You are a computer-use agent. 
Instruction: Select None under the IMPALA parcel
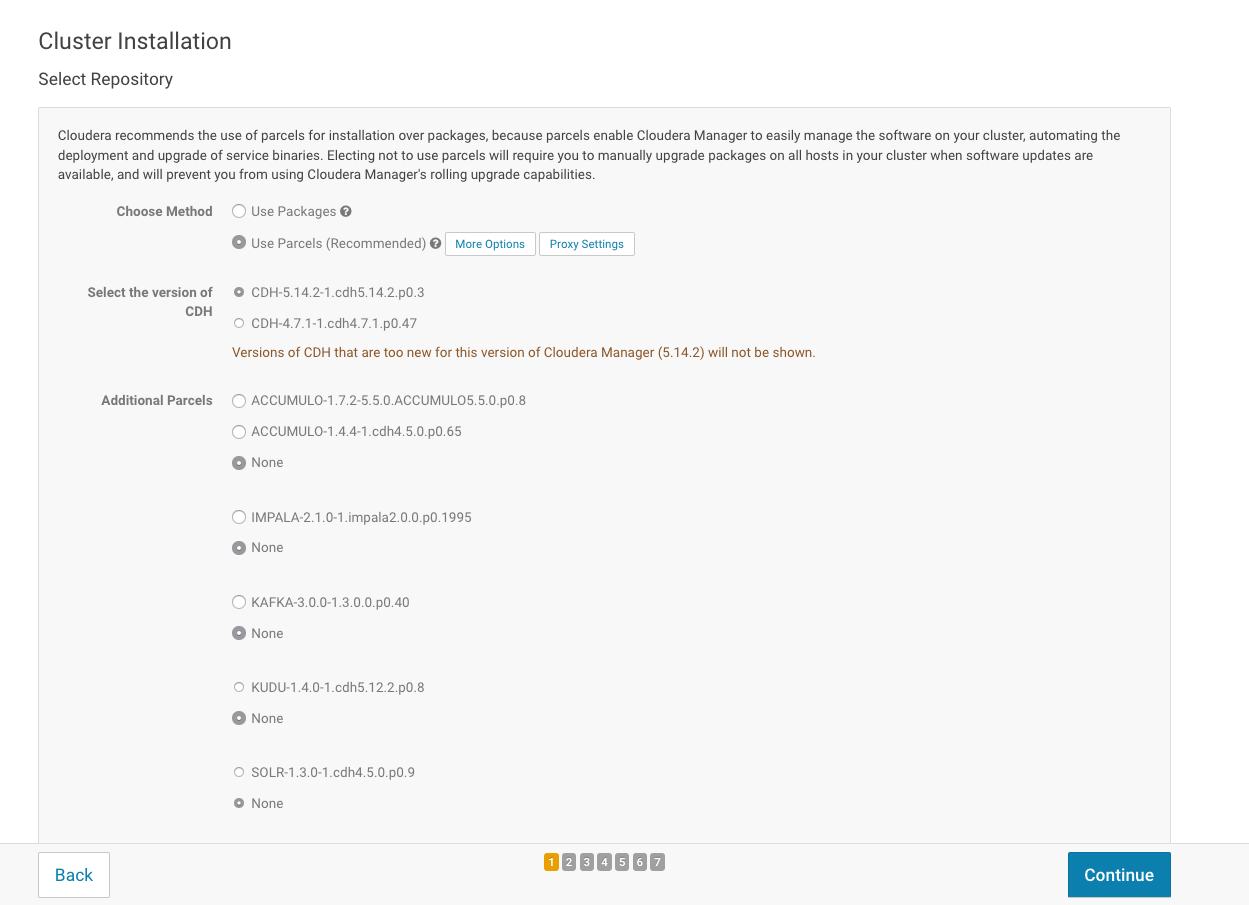[239, 548]
